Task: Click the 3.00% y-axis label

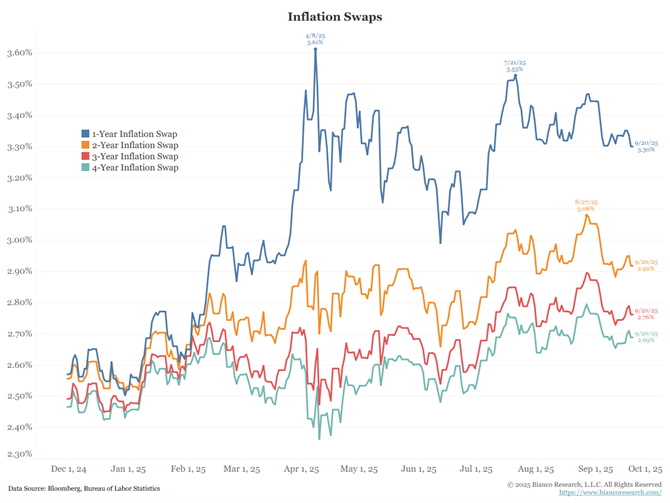Action: (x=20, y=240)
